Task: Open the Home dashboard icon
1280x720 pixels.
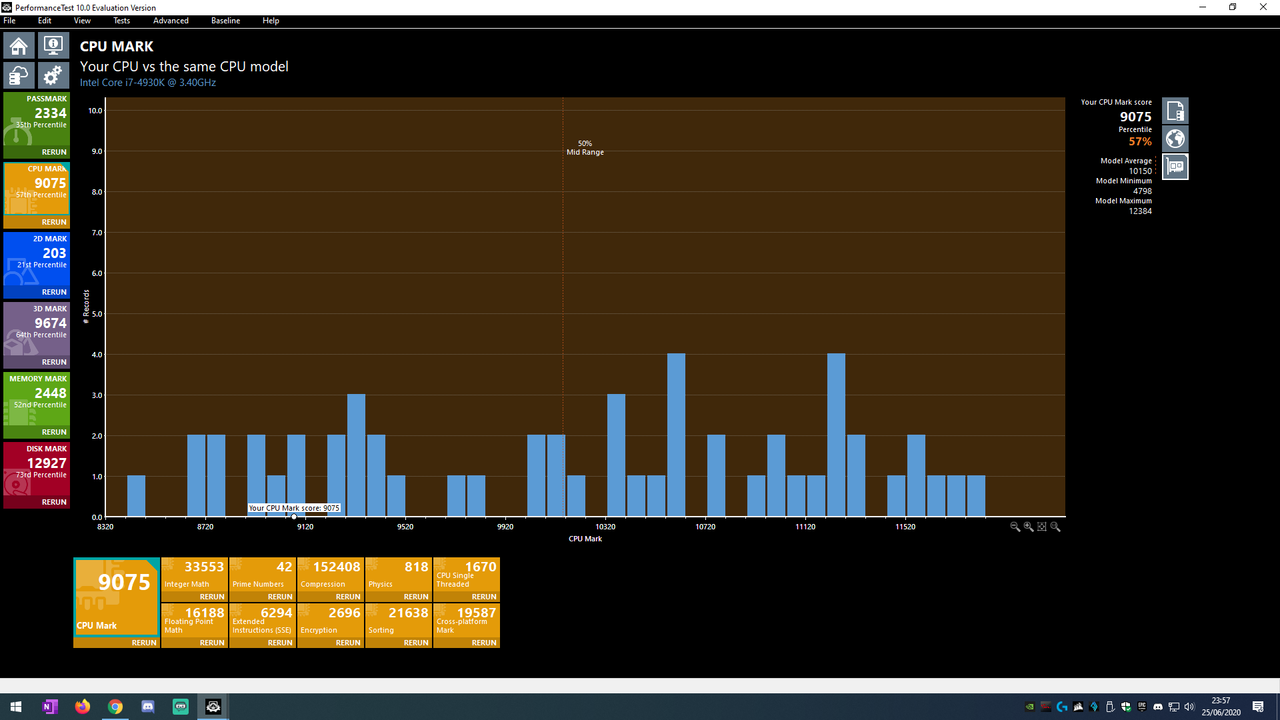Action: click(18, 46)
